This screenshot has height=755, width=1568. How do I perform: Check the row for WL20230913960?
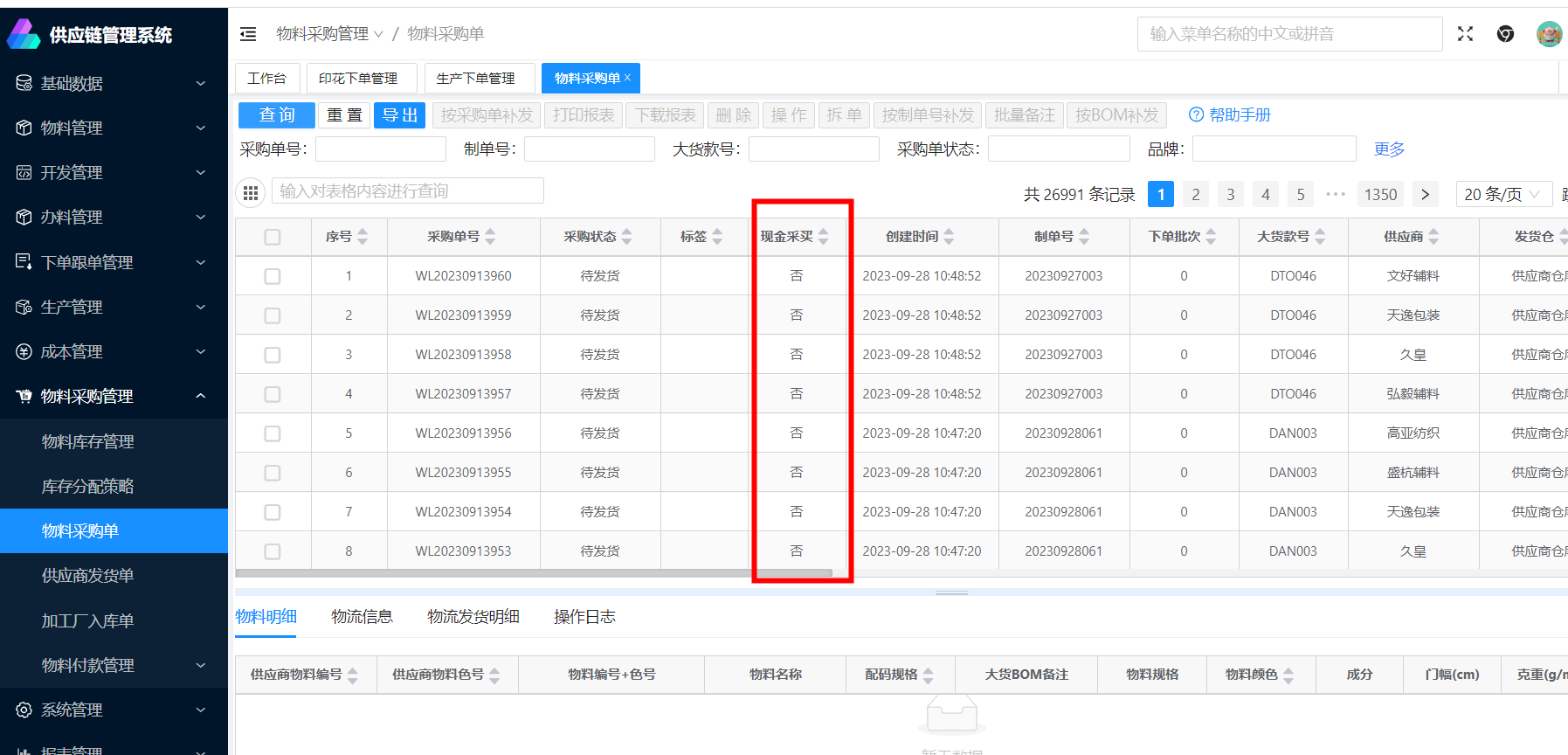coord(273,276)
